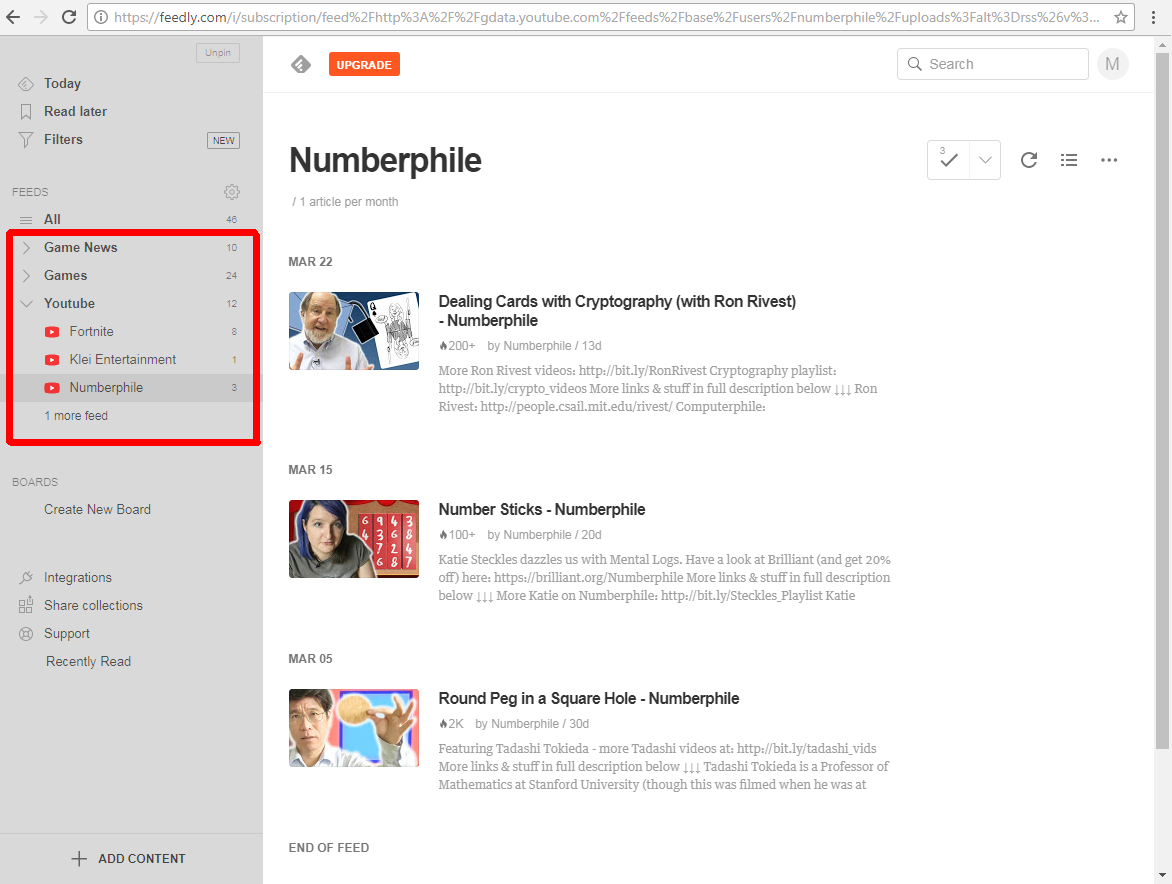Screen dimensions: 1172x884
Task: Open Support link
Action: pyautogui.click(x=67, y=634)
